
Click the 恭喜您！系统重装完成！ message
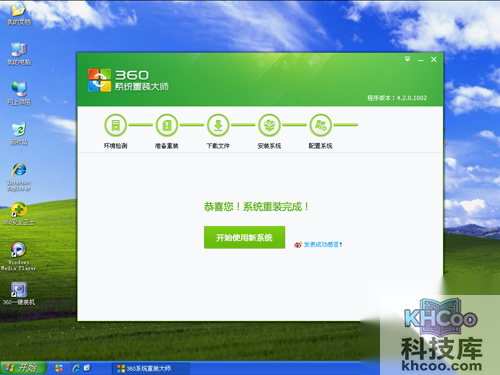256,207
